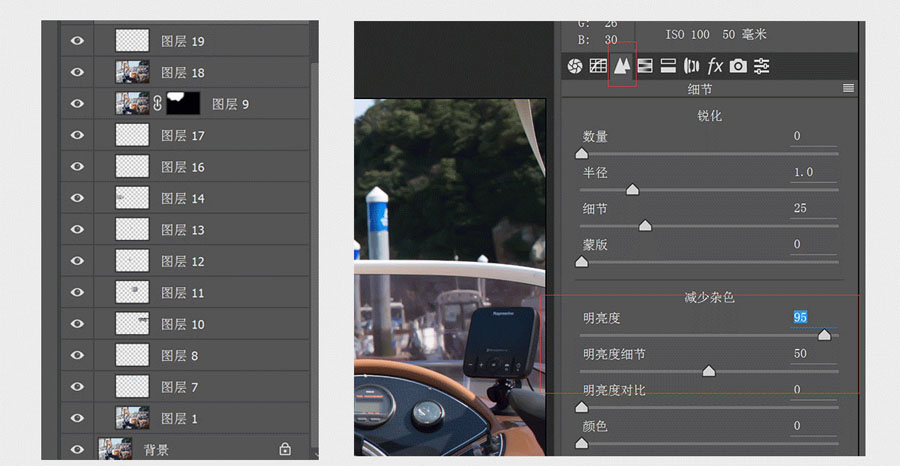The image size is (900, 466).
Task: Open the 细节 panel options menu
Action: point(848,89)
